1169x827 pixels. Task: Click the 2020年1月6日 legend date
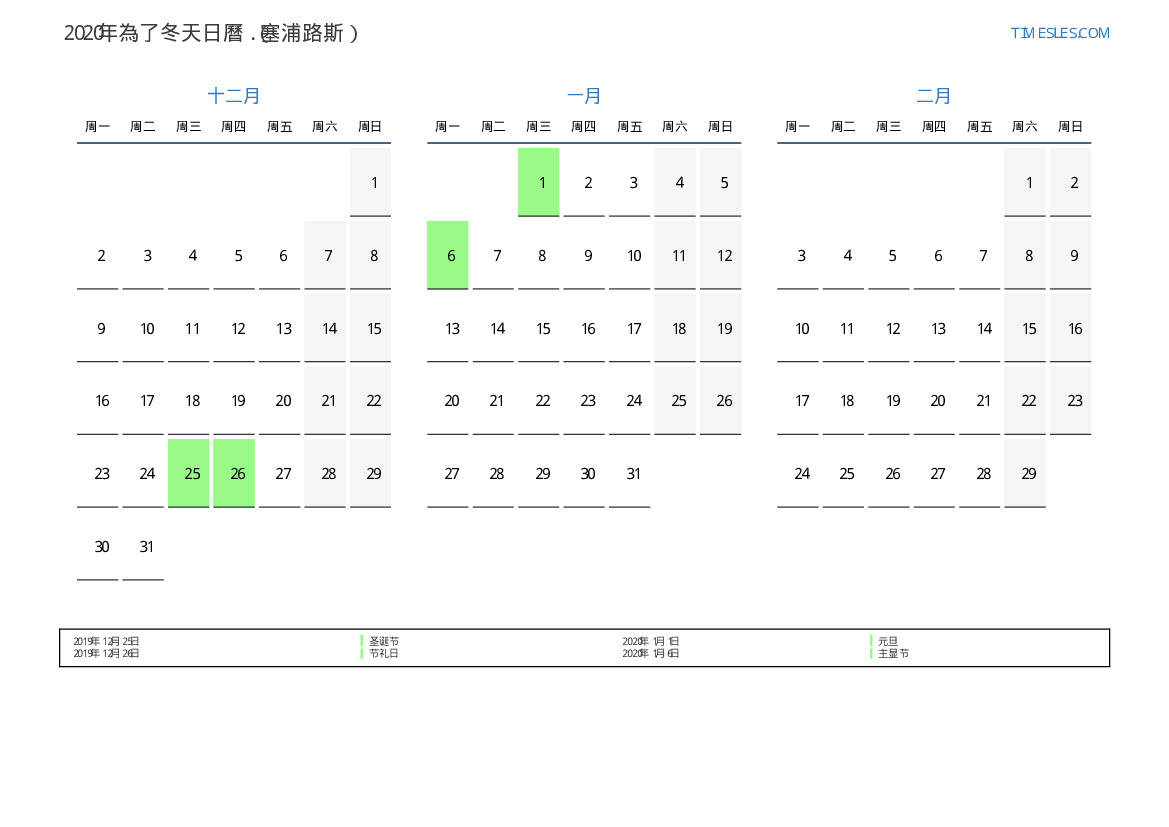pyautogui.click(x=651, y=653)
